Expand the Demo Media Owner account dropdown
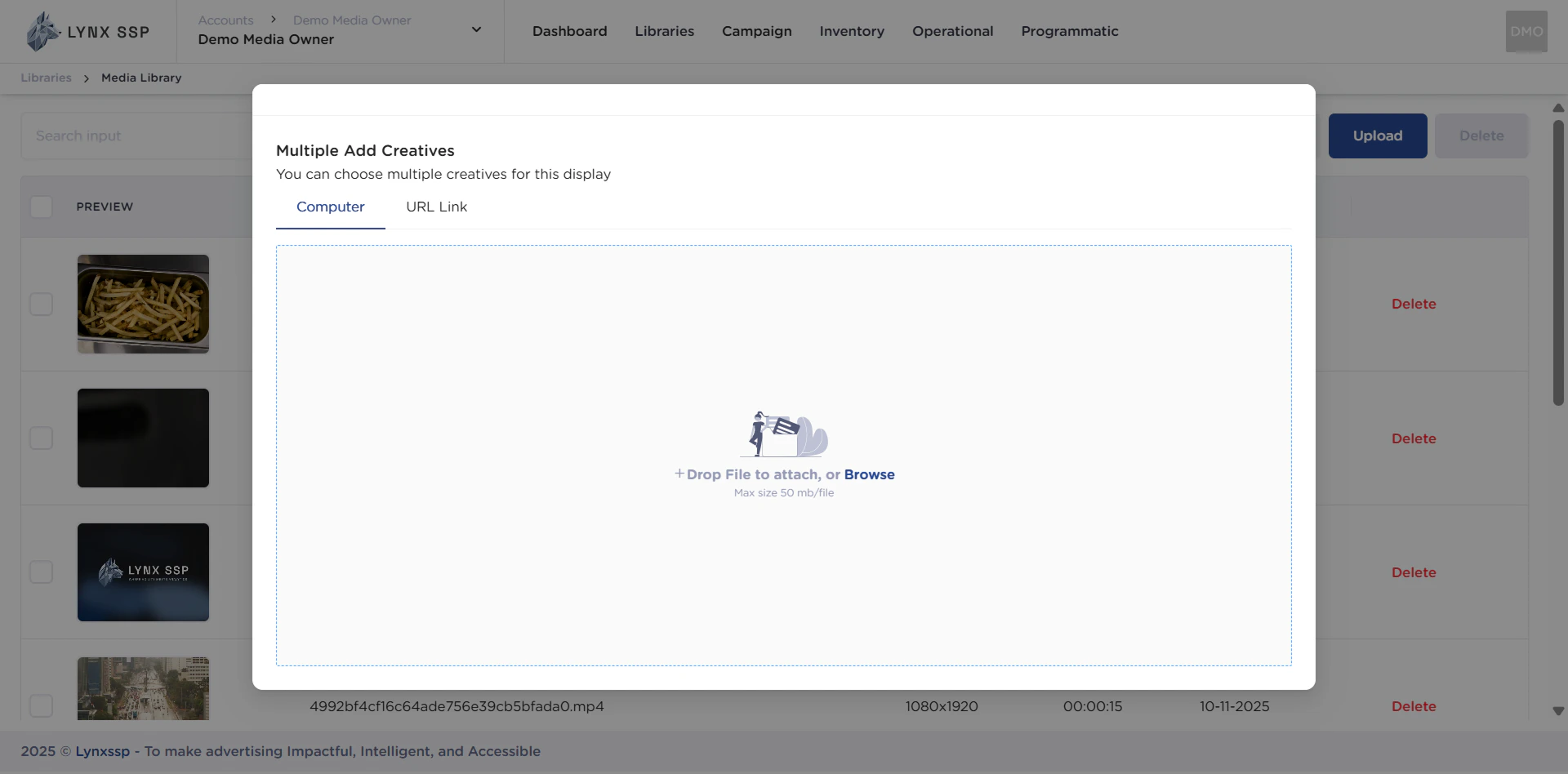The image size is (1568, 774). coord(476,28)
